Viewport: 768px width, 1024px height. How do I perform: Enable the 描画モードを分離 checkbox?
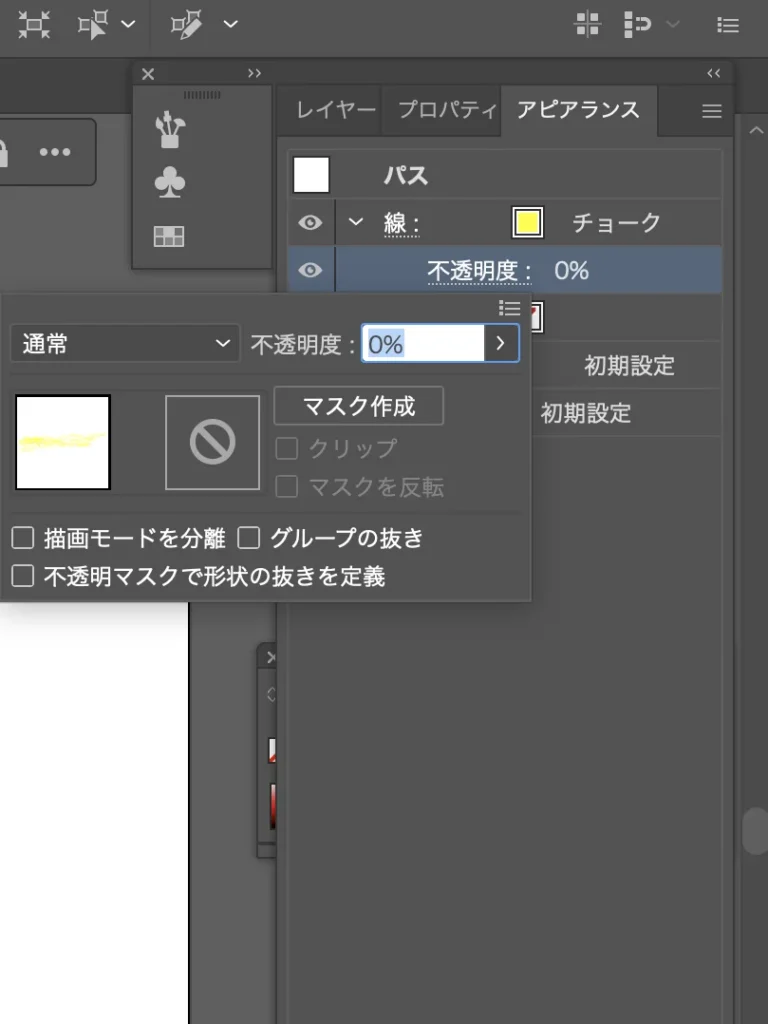click(x=23, y=539)
